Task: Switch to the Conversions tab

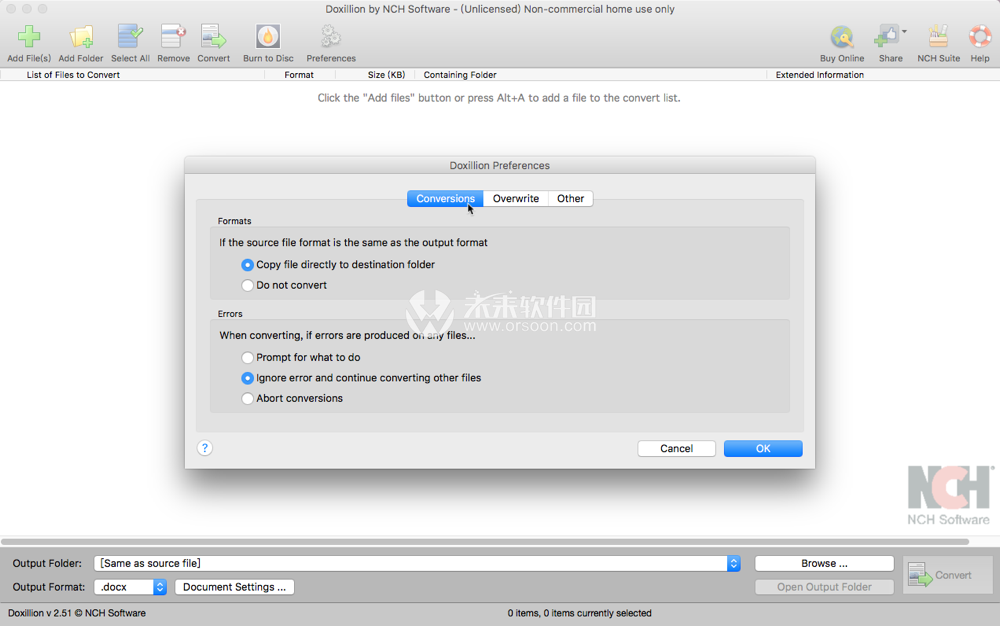Action: (x=445, y=198)
